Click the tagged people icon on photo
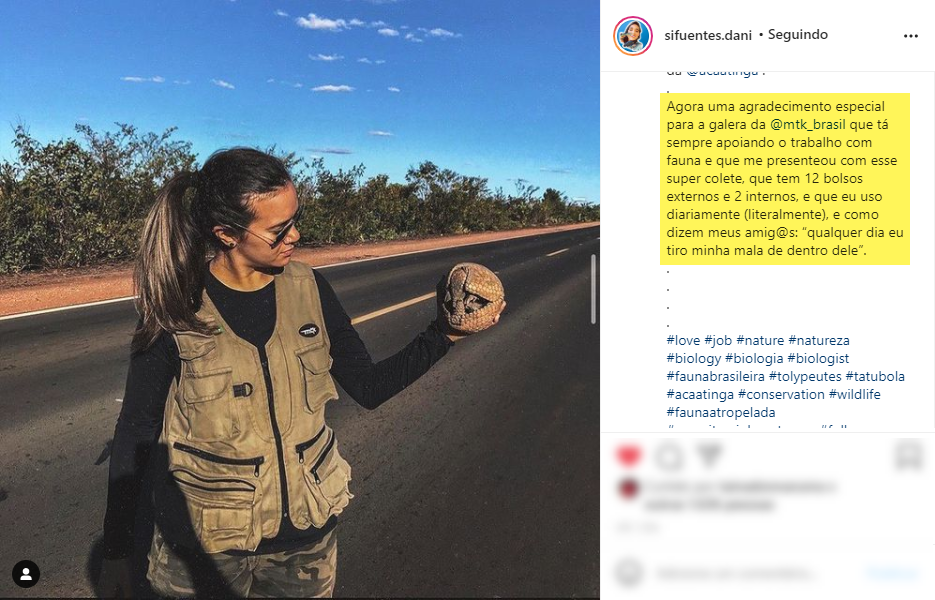935x600 pixels. 26,574
